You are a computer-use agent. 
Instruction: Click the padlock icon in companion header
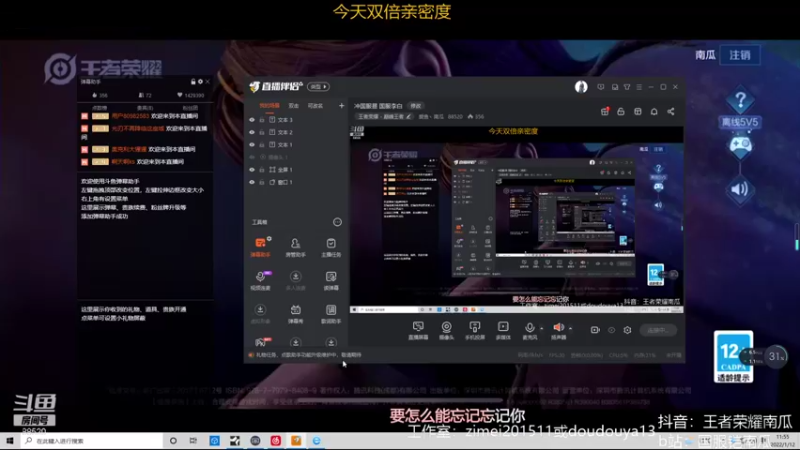621,111
